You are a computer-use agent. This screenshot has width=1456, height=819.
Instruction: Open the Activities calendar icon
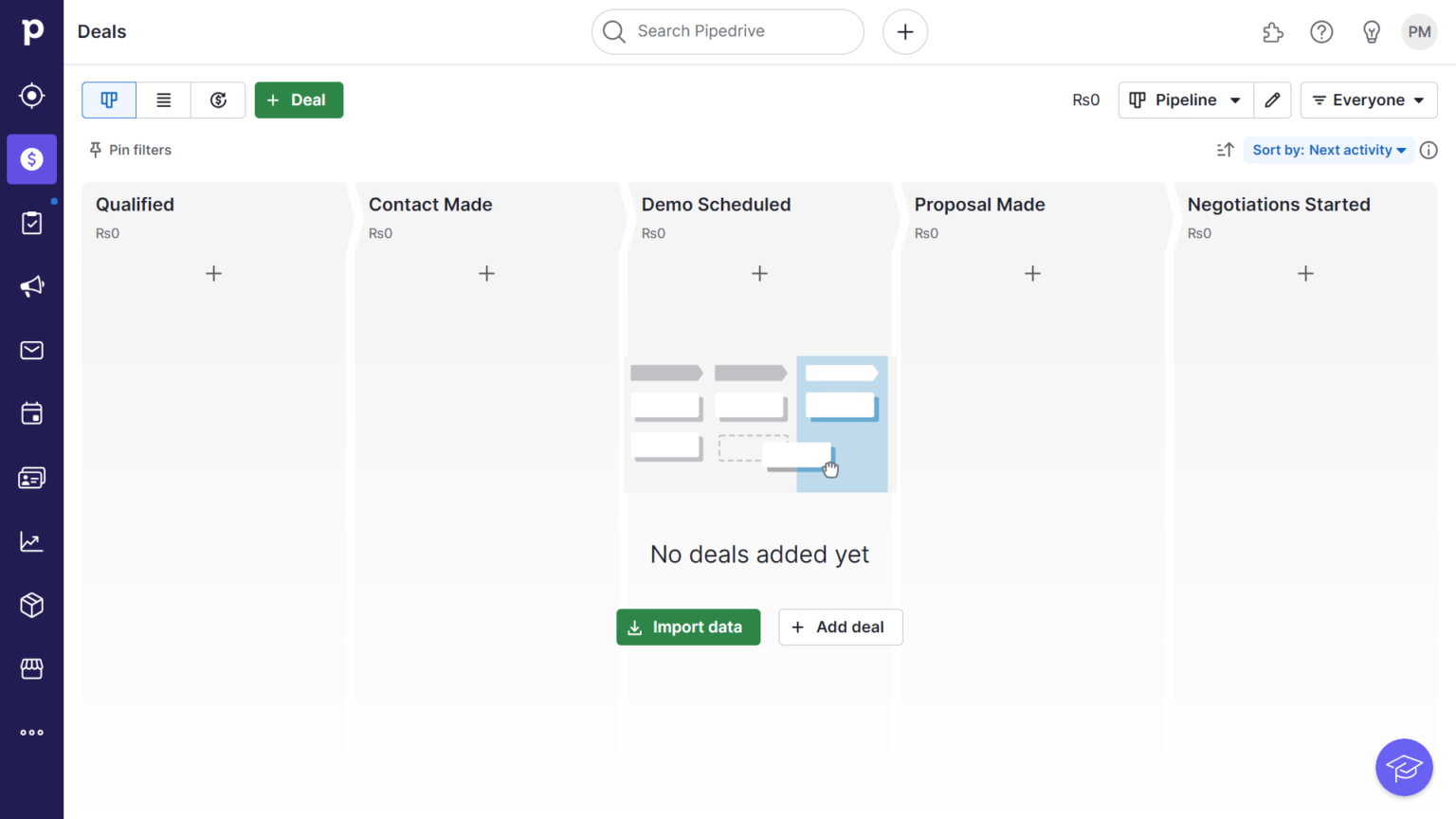pyautogui.click(x=31, y=414)
